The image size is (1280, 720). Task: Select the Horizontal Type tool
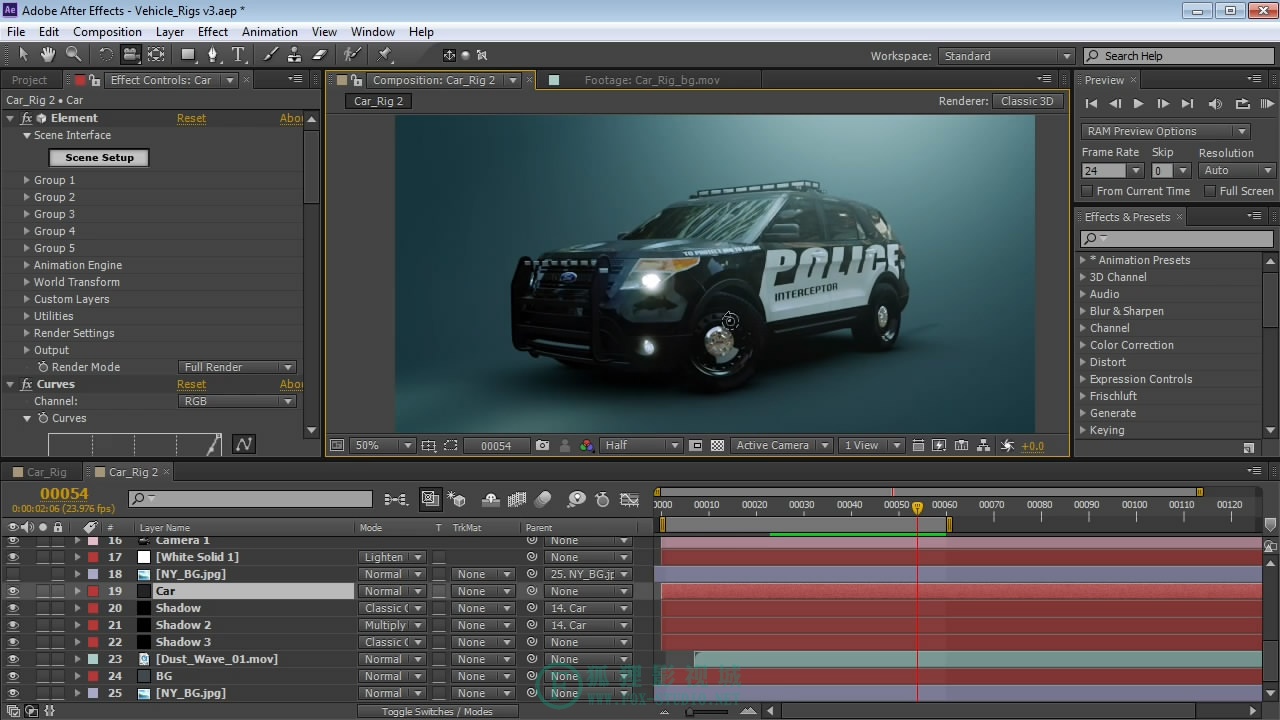tap(238, 55)
